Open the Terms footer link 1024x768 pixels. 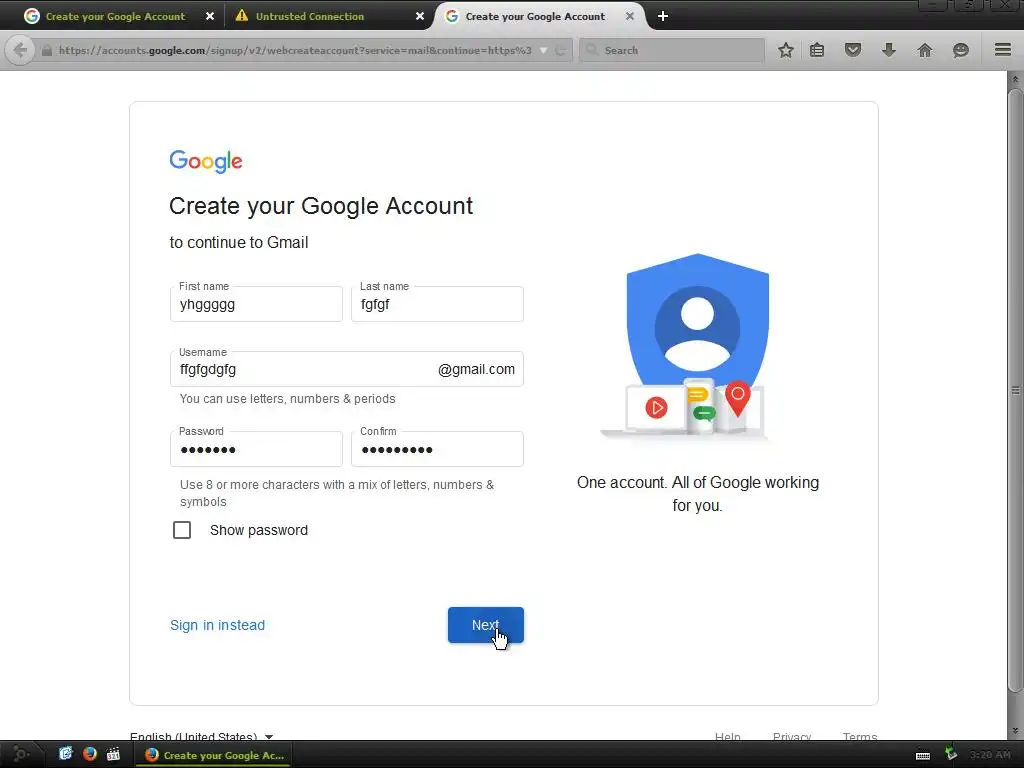coord(859,737)
